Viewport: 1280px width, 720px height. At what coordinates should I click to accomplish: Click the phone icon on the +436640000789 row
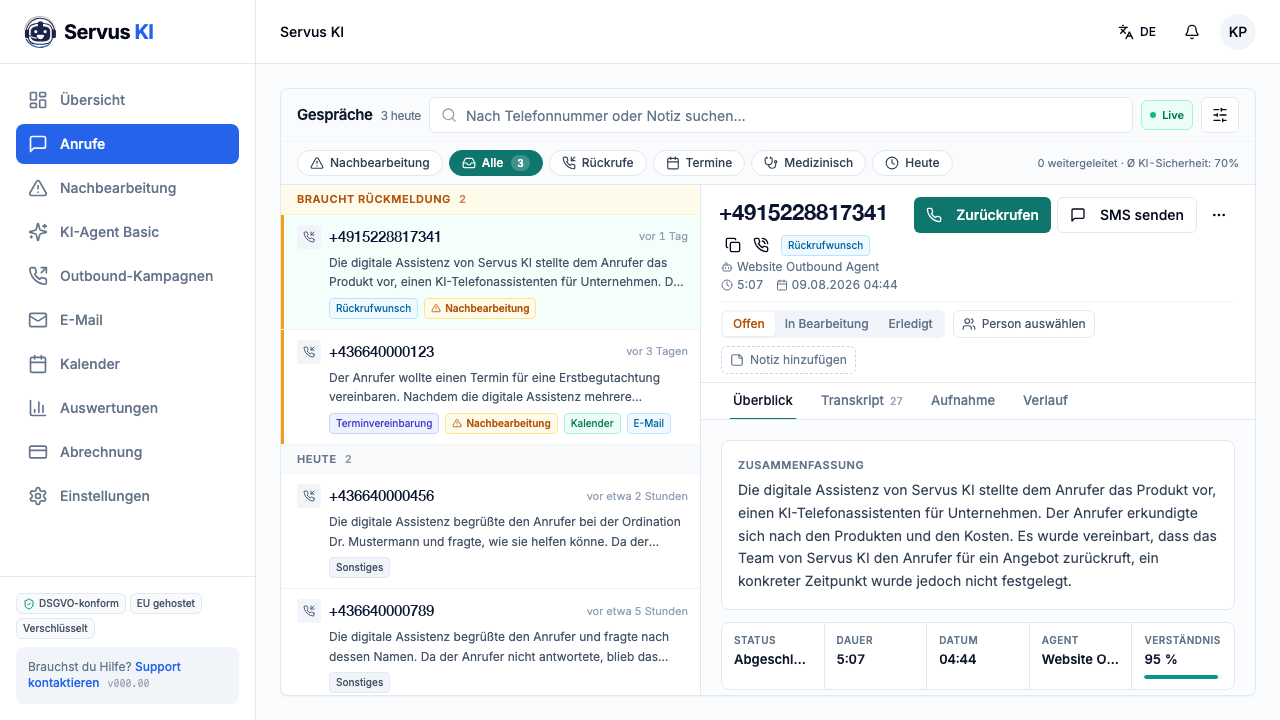[309, 611]
